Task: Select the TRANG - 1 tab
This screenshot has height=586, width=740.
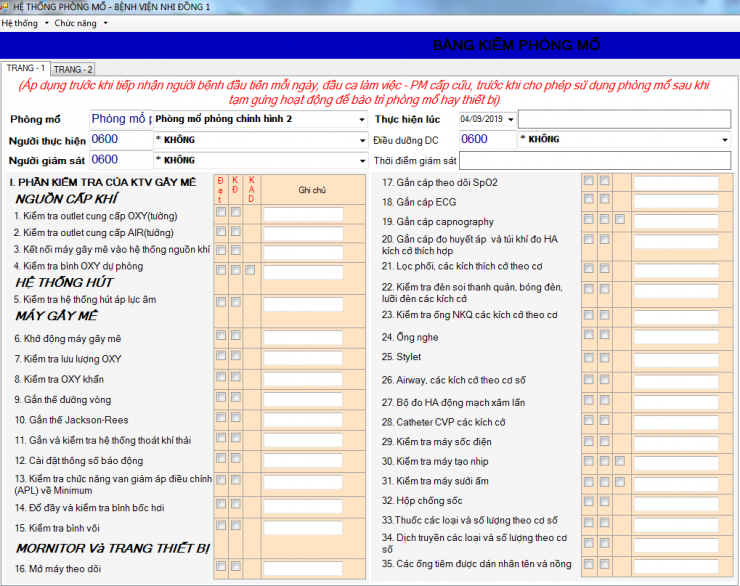Action: click(25, 68)
